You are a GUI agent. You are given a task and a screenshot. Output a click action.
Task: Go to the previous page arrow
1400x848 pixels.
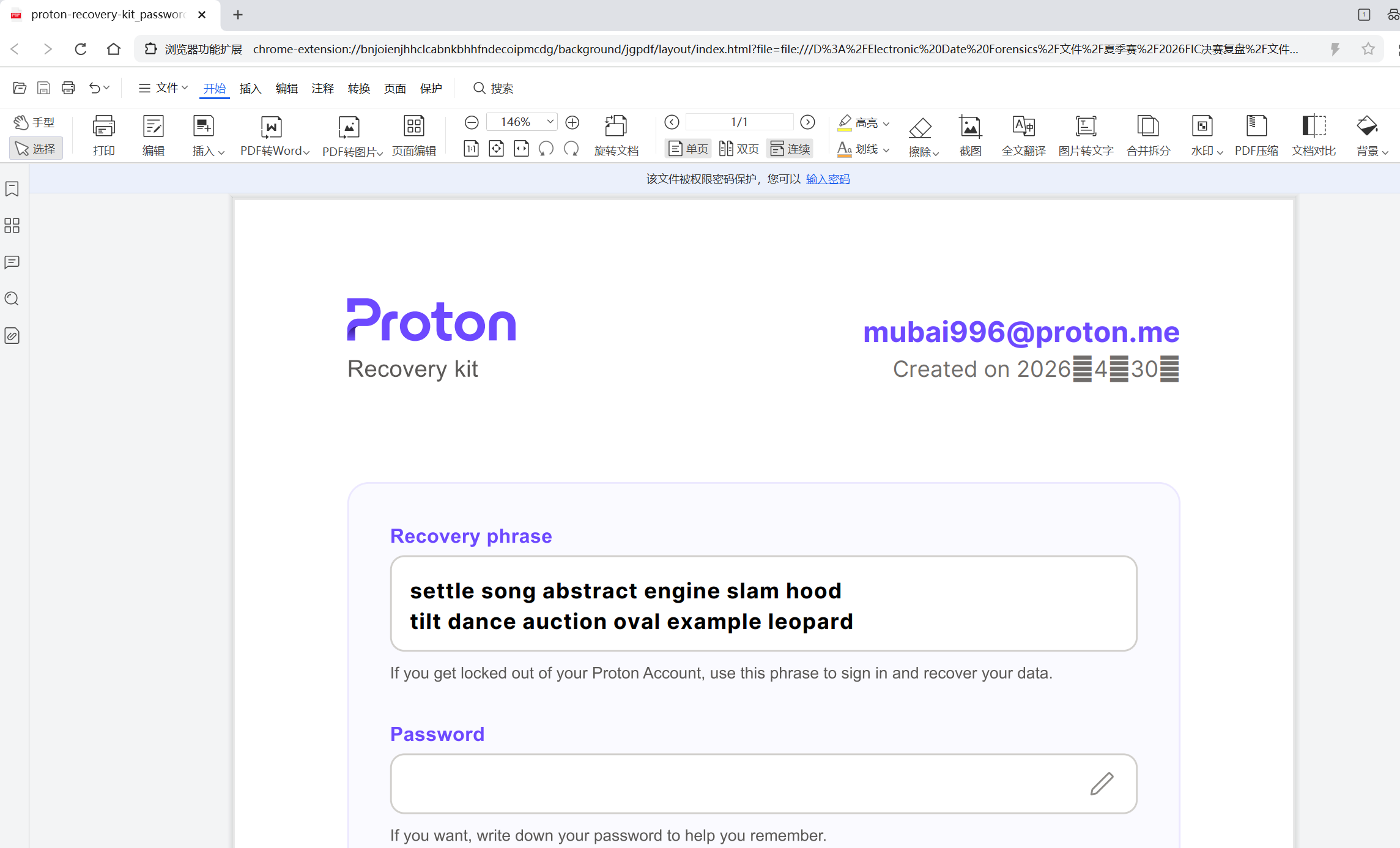(x=672, y=122)
